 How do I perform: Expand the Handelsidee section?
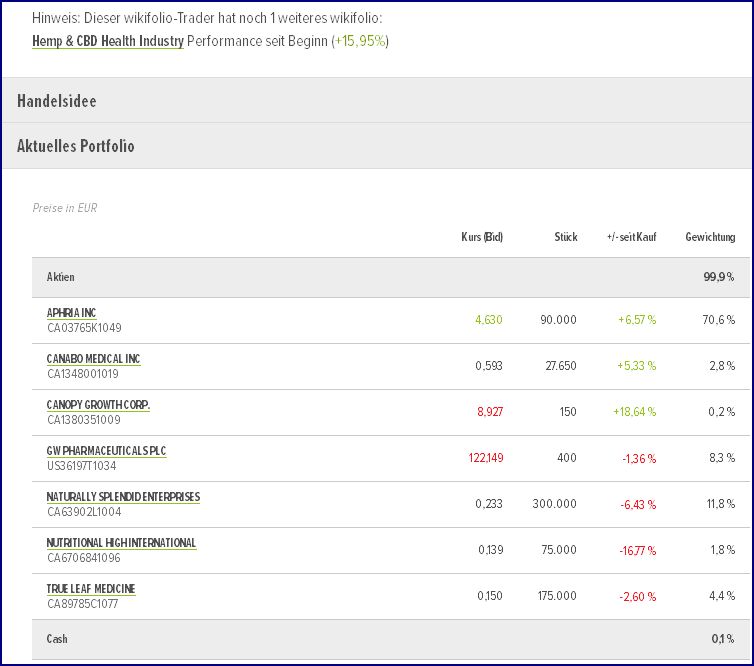(57, 101)
